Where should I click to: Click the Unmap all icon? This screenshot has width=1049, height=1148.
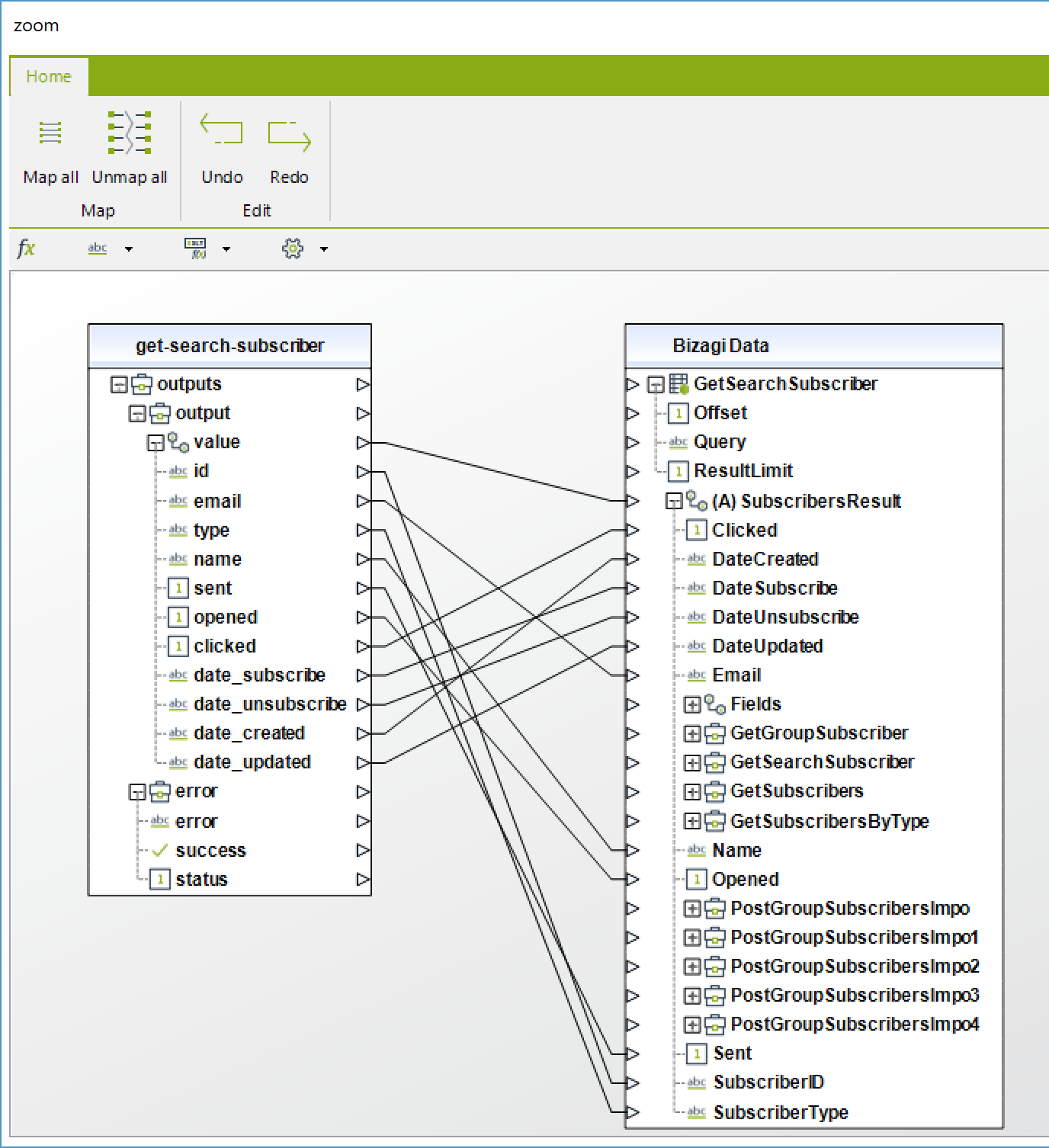point(129,133)
